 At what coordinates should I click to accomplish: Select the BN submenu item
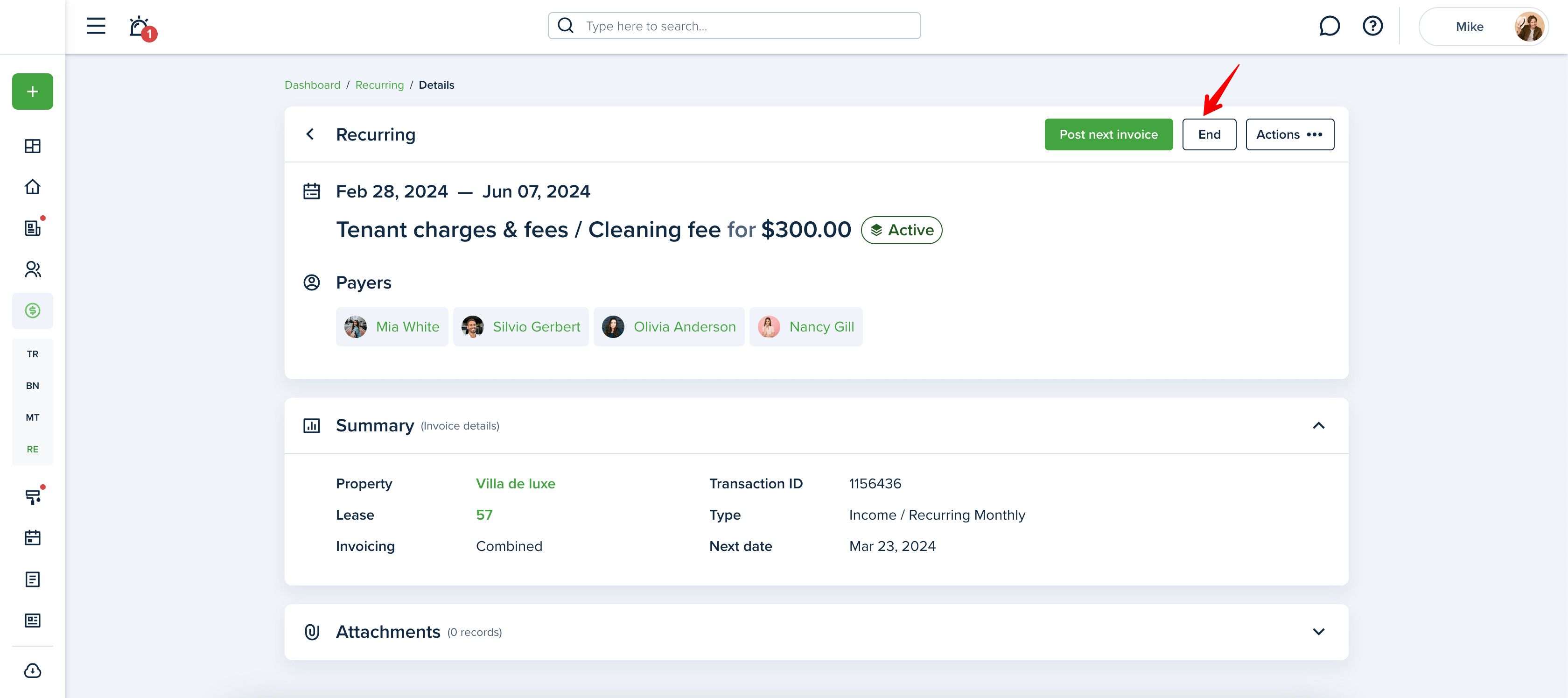click(33, 386)
